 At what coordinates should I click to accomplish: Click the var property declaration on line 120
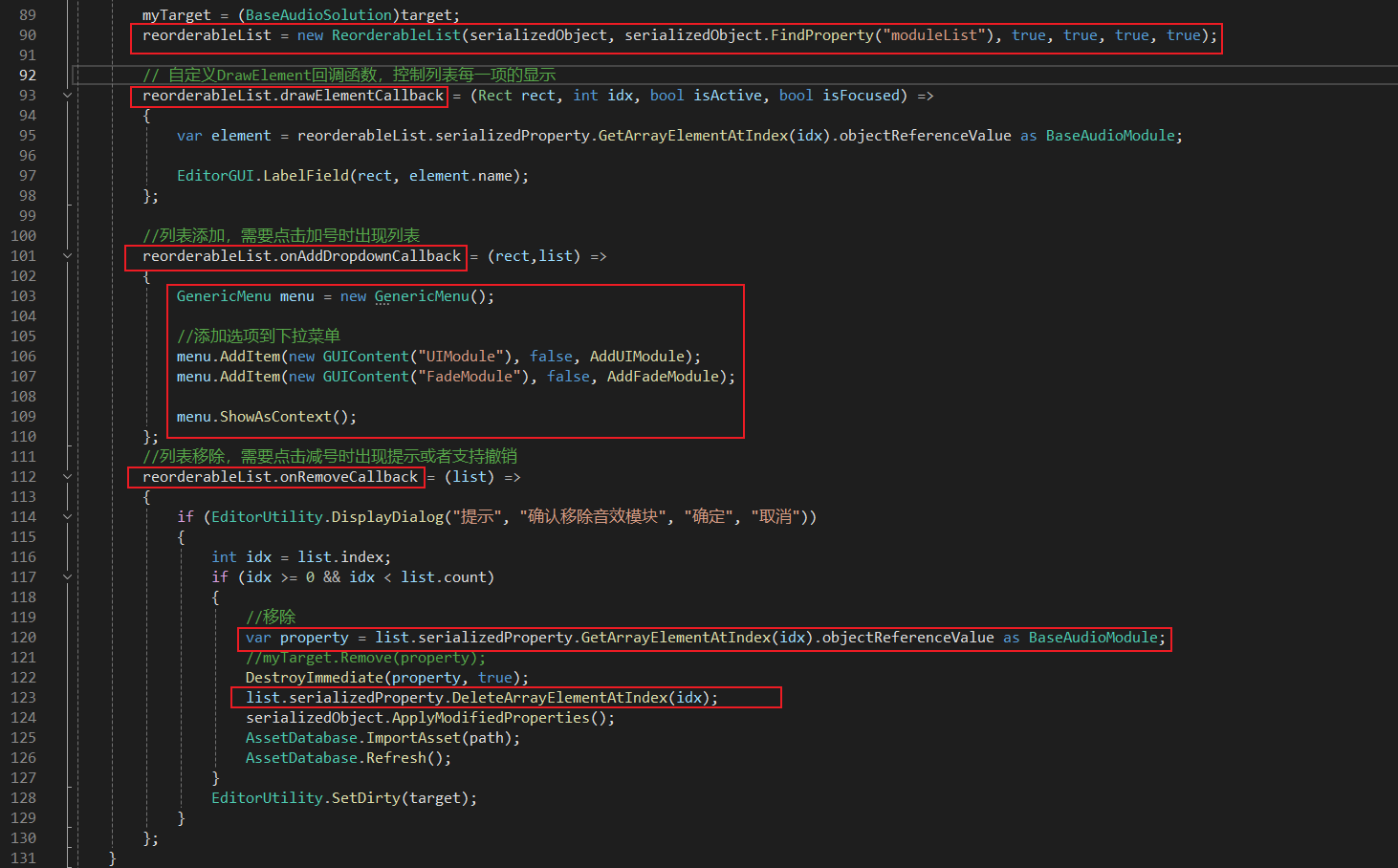pyautogui.click(x=297, y=638)
